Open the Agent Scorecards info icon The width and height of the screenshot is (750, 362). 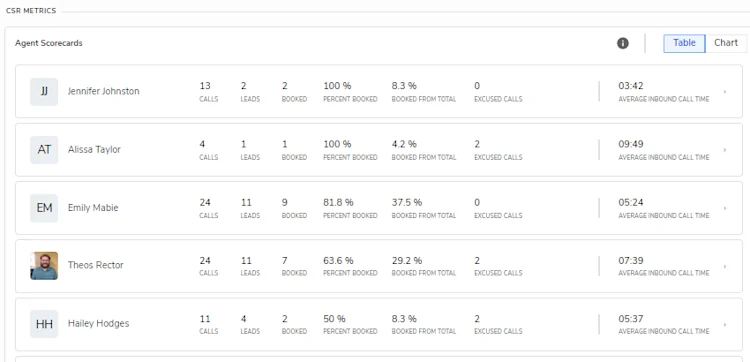coord(622,43)
